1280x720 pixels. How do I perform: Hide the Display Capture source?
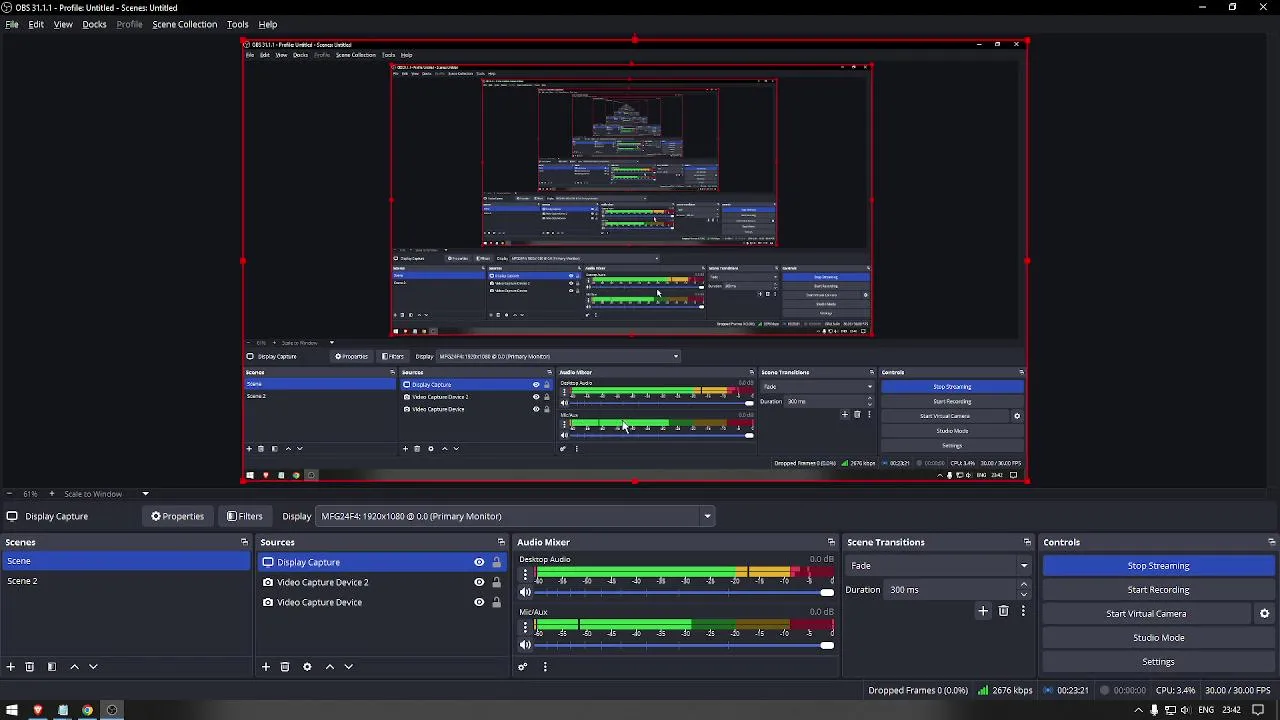[x=479, y=562]
